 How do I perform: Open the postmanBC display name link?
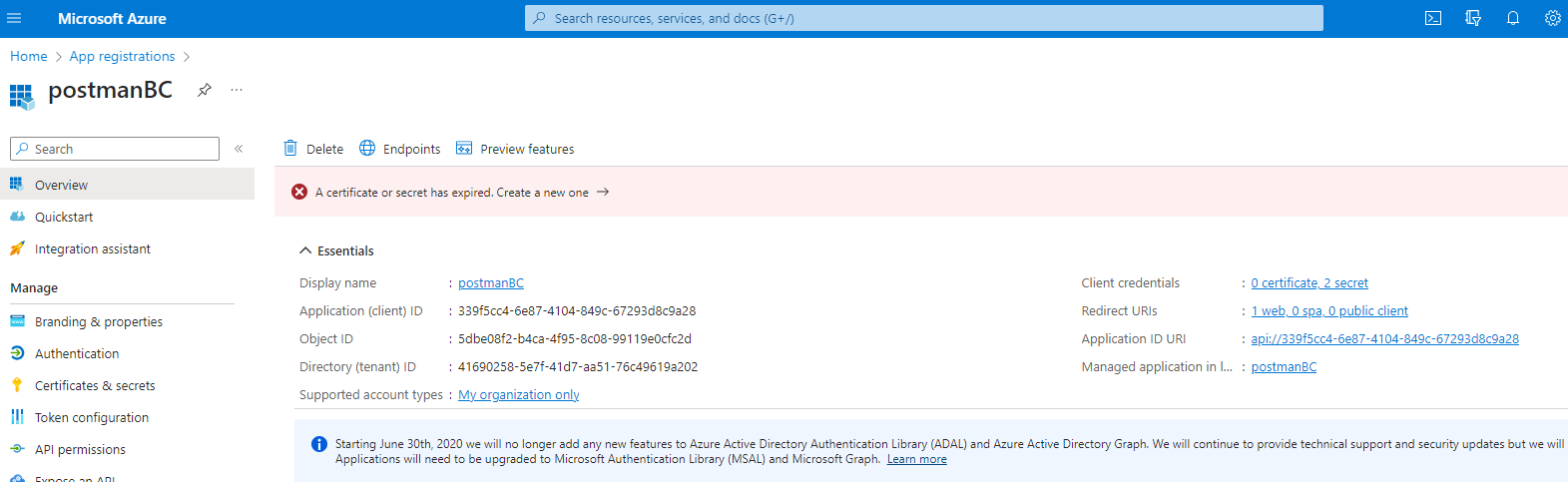tap(491, 283)
